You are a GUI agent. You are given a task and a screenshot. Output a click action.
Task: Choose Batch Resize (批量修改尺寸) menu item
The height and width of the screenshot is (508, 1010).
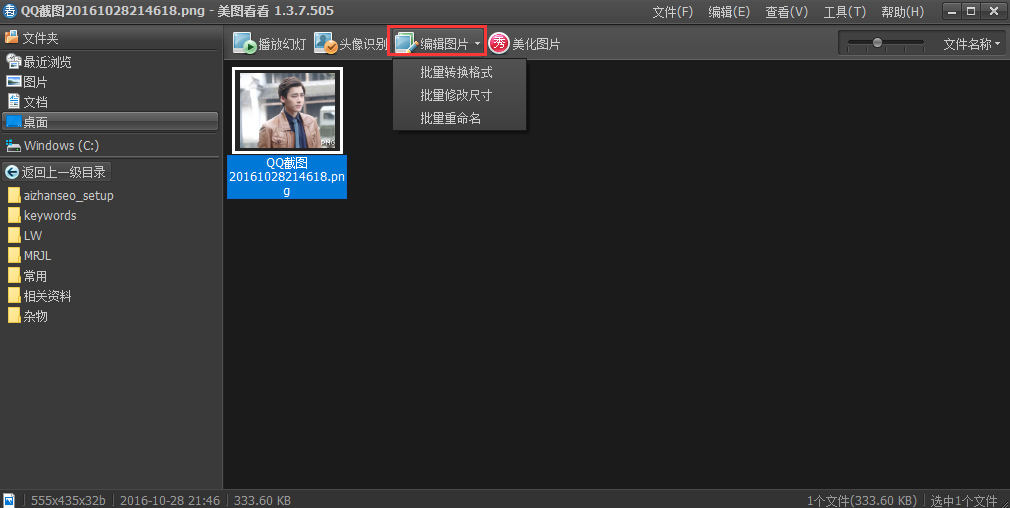pos(457,96)
